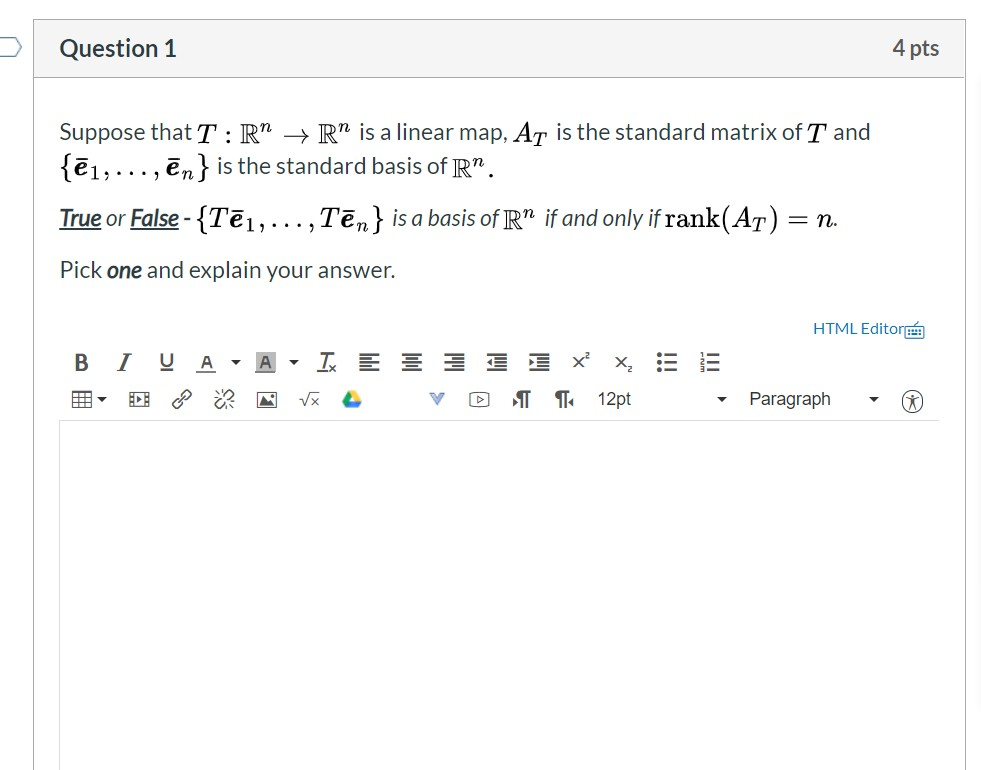Click the underlined word True
The image size is (981, 770).
click(x=80, y=218)
